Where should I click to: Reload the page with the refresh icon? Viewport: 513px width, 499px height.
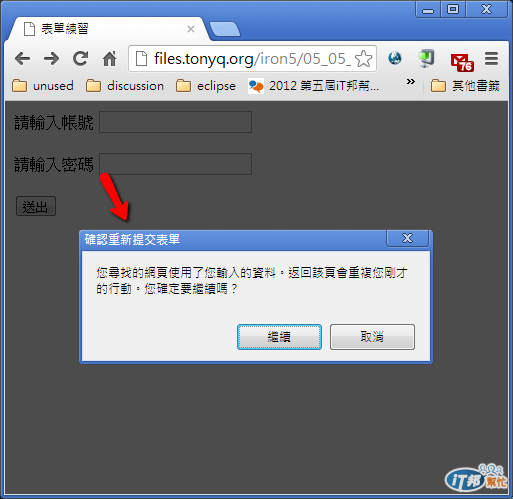(x=80, y=59)
